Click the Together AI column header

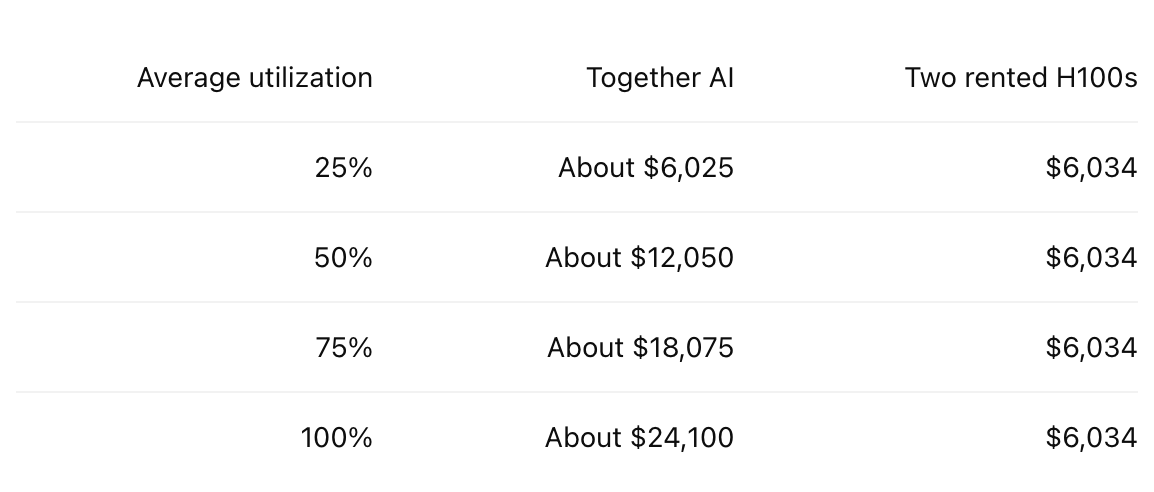(x=660, y=78)
